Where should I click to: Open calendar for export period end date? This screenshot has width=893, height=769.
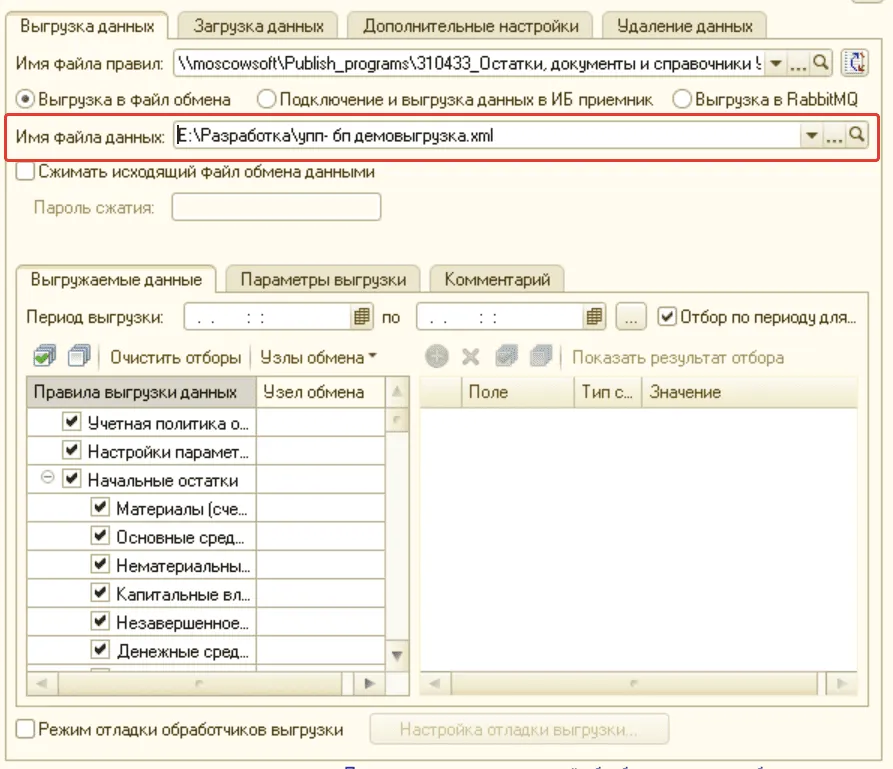(595, 318)
